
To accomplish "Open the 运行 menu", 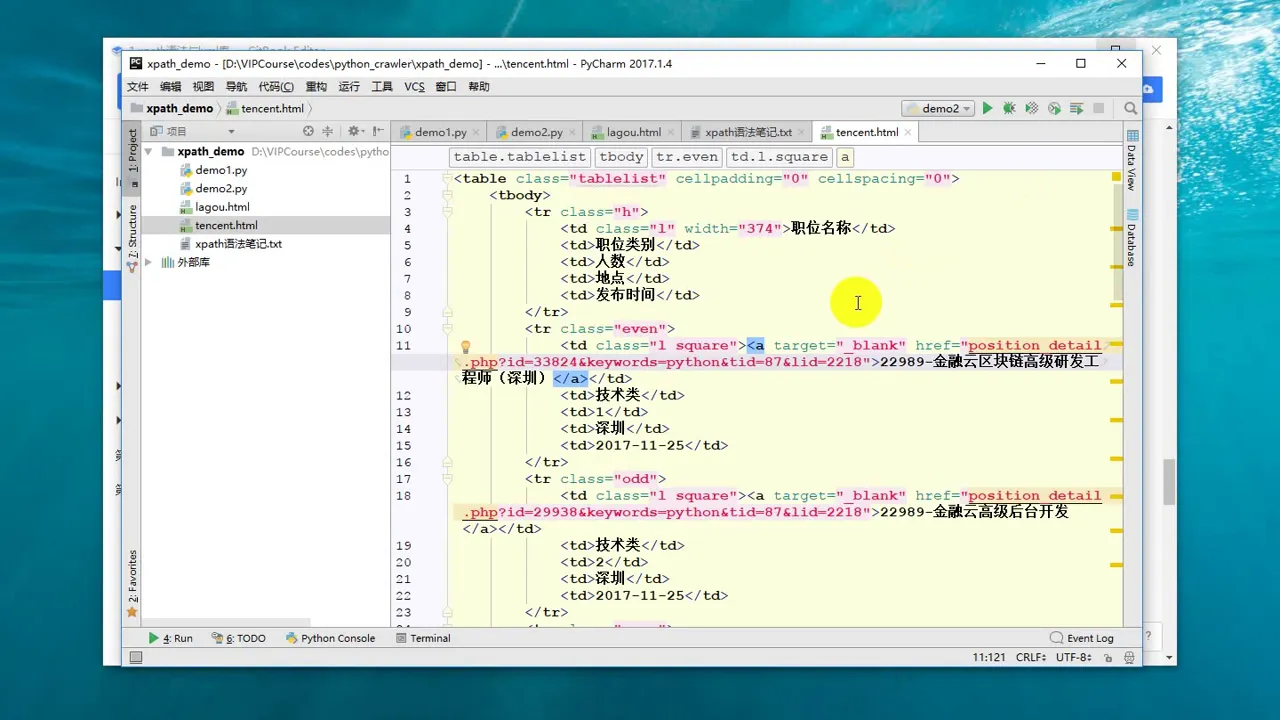I will (x=349, y=87).
